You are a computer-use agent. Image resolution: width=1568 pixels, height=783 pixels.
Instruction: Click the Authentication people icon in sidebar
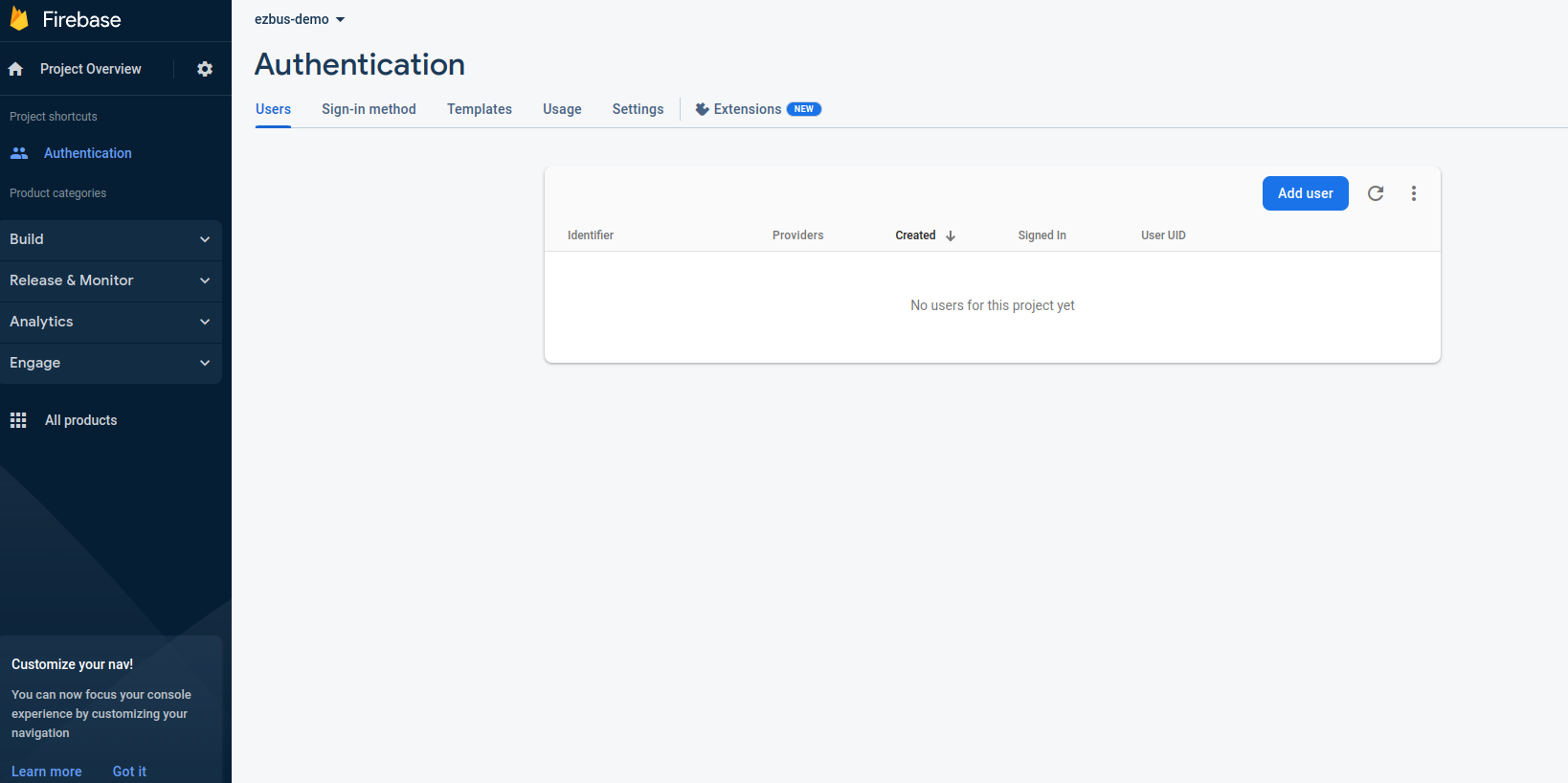pos(19,153)
